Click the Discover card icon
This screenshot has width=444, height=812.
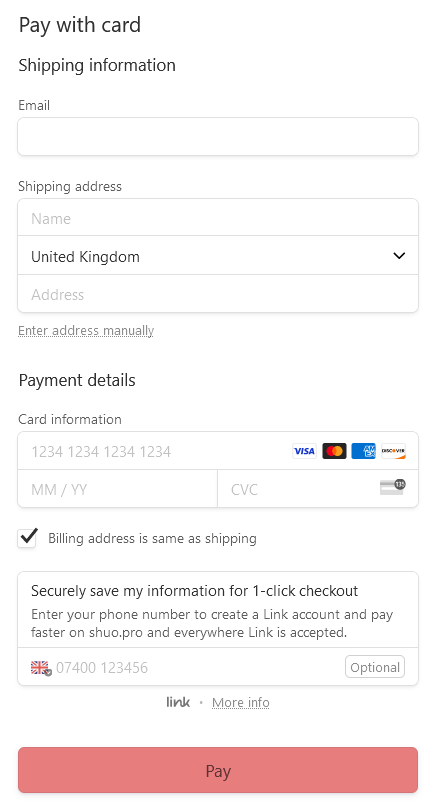[x=394, y=451]
